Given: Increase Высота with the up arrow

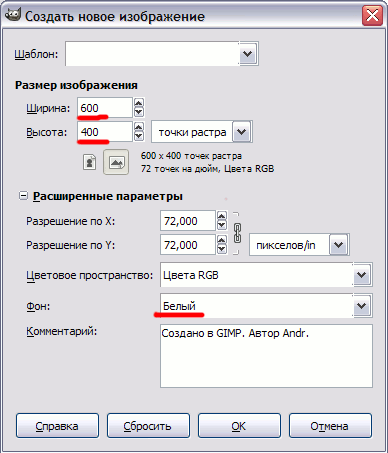Looking at the screenshot, I should click(139, 127).
